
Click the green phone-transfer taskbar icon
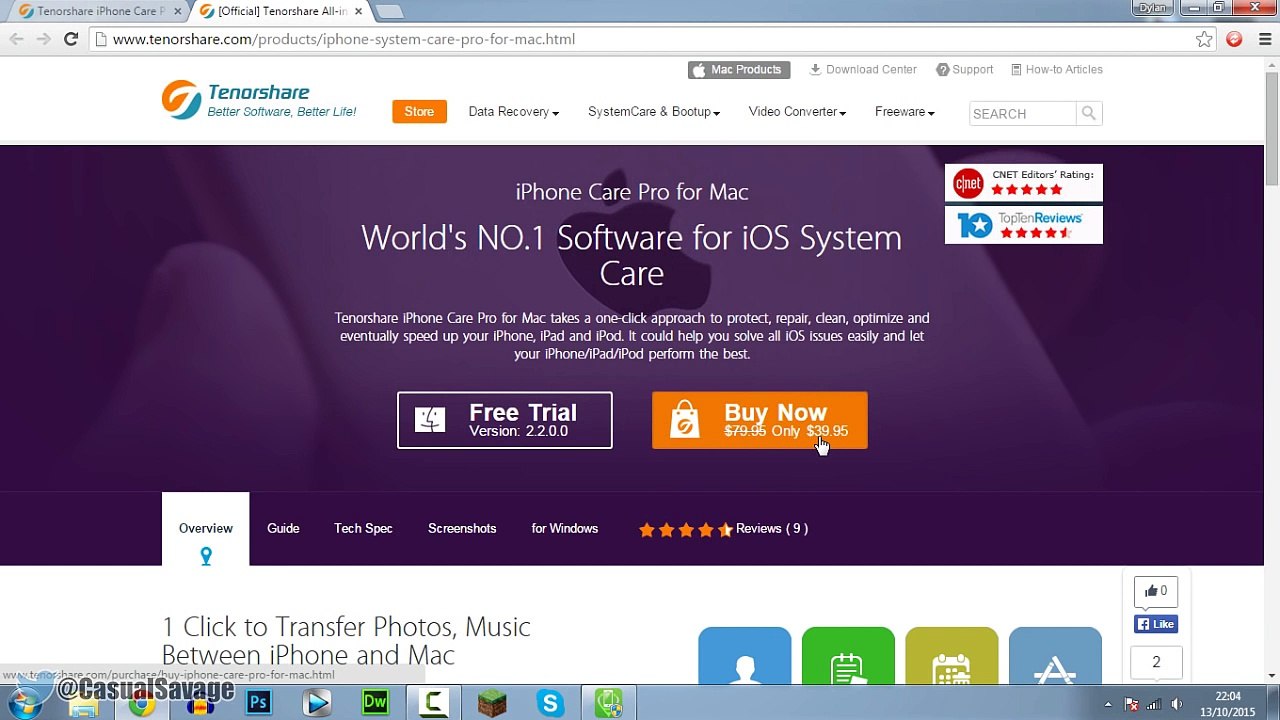[609, 703]
